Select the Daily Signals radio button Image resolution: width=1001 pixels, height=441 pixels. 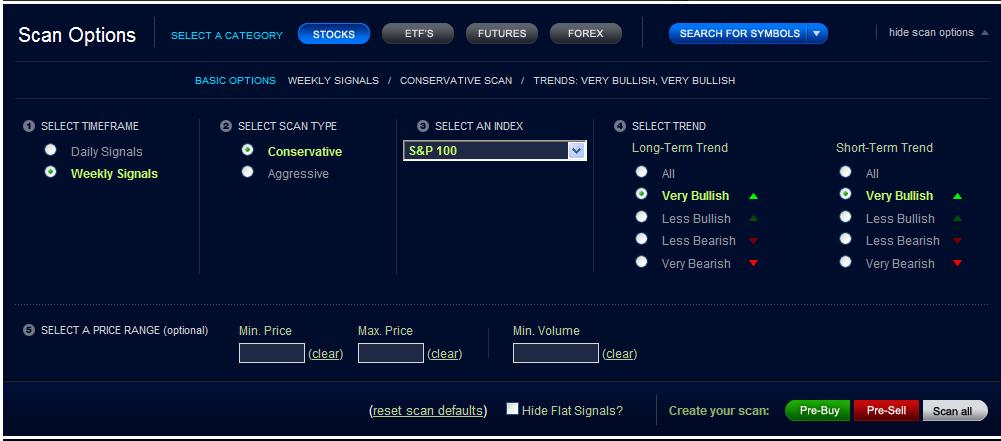(50, 150)
